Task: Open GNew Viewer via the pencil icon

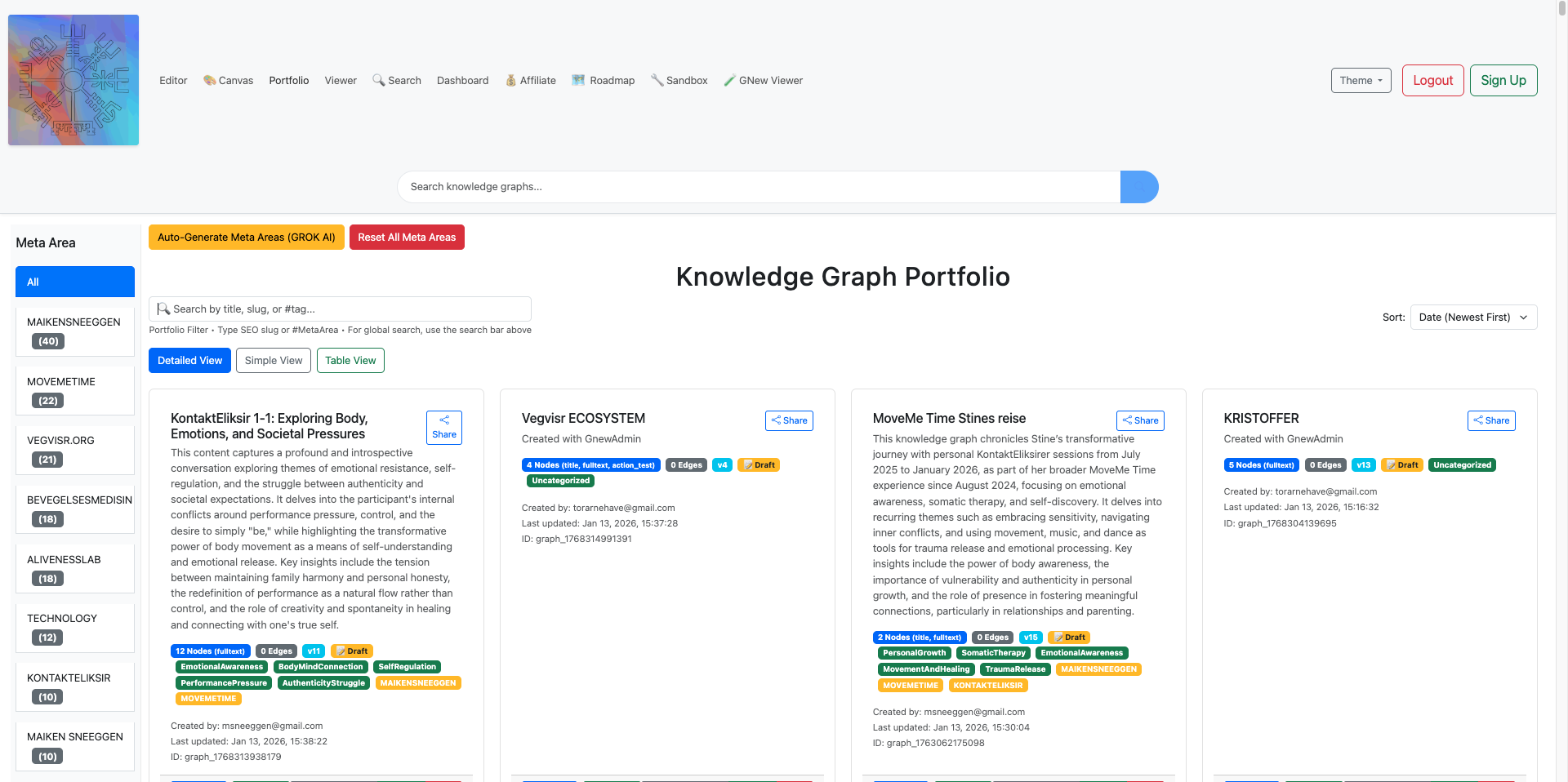Action: point(729,80)
